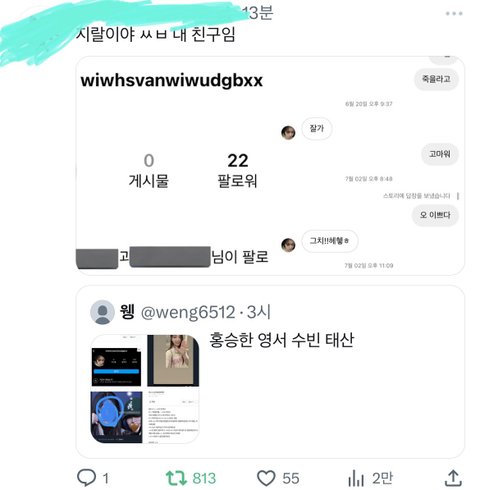Like the post via heart icon

point(266,478)
